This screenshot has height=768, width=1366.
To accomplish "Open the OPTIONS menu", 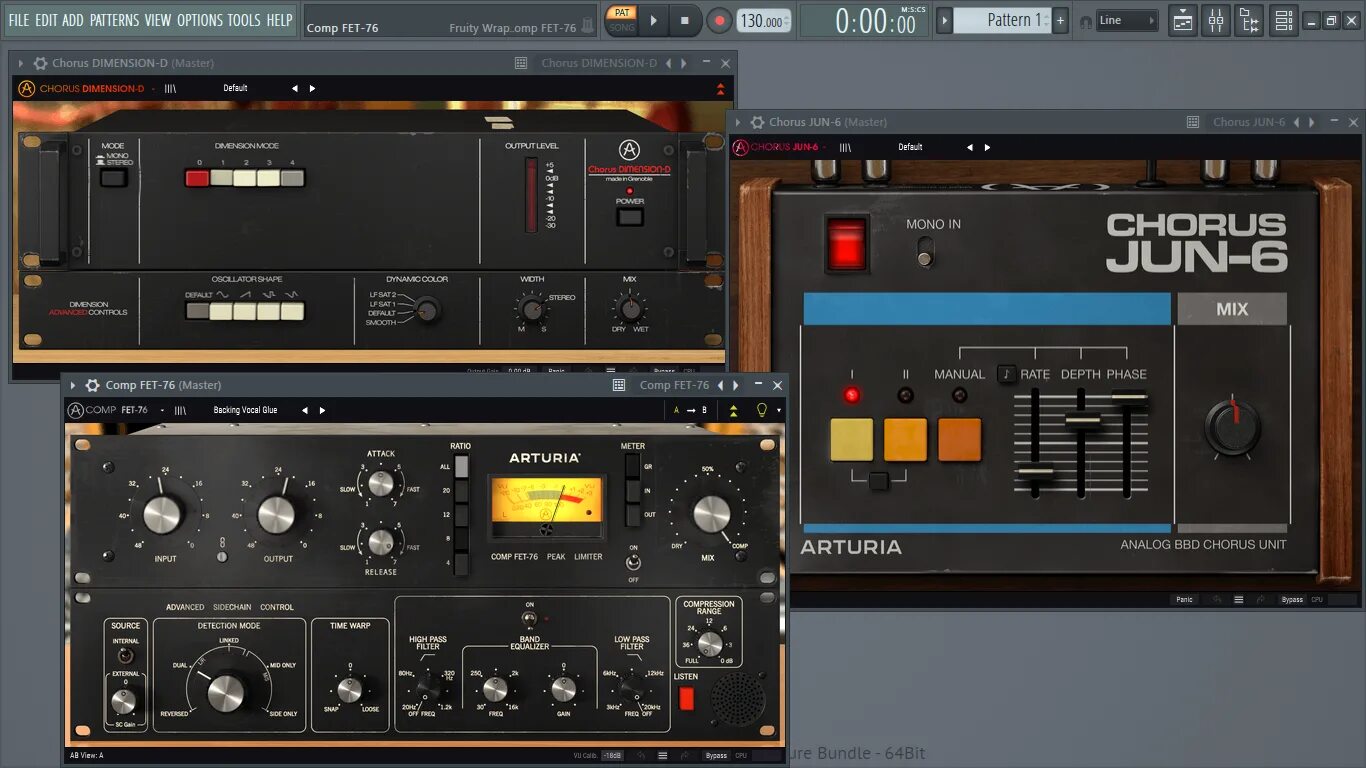I will 200,20.
